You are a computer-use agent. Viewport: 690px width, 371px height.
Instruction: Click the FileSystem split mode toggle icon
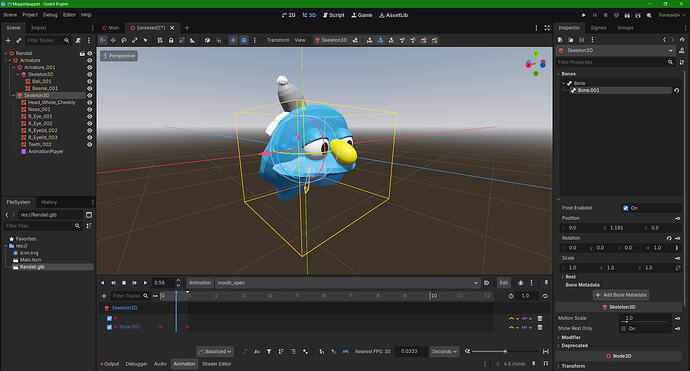pyautogui.click(x=89, y=215)
